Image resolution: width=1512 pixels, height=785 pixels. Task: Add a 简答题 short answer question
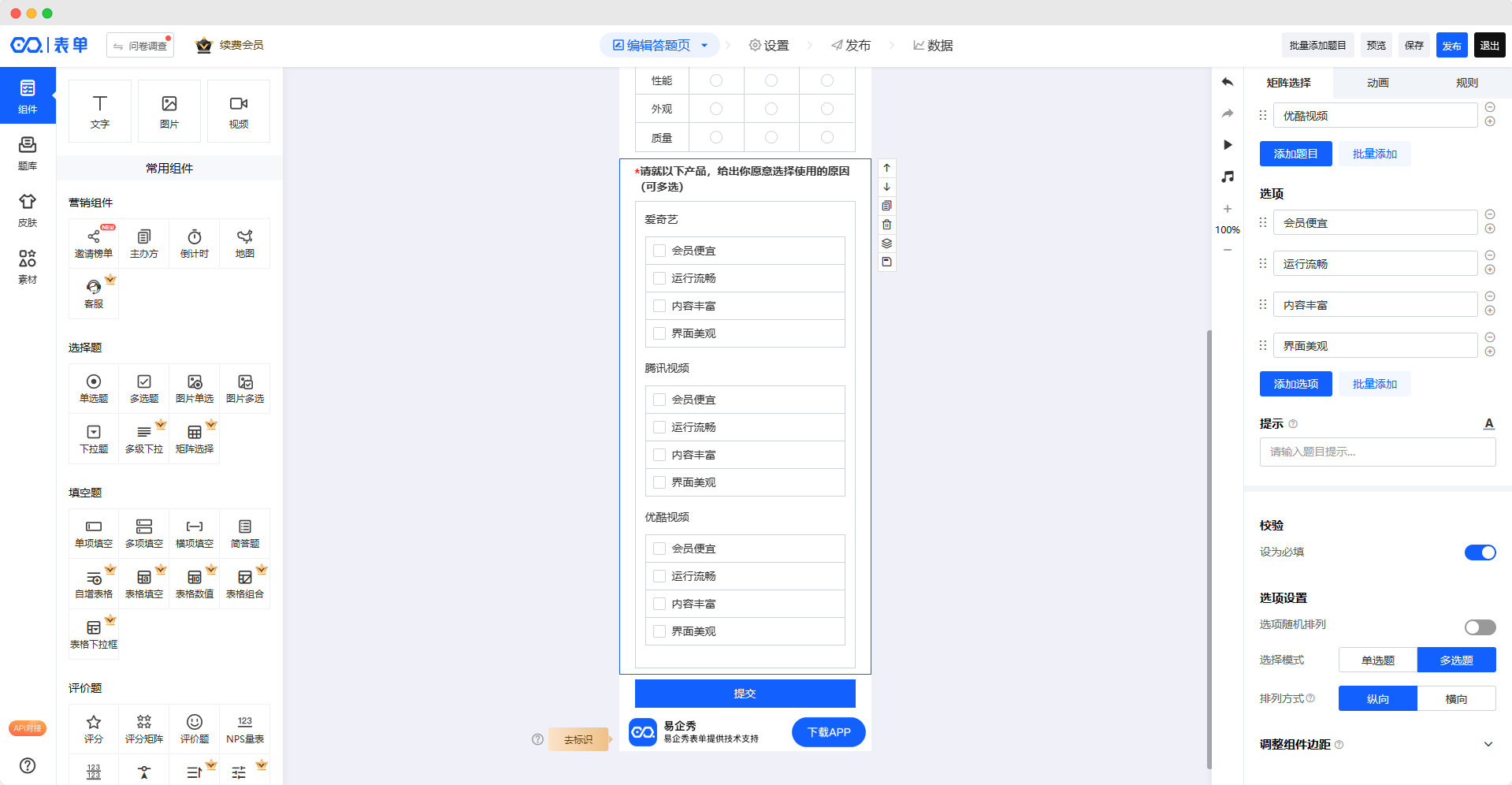point(245,534)
